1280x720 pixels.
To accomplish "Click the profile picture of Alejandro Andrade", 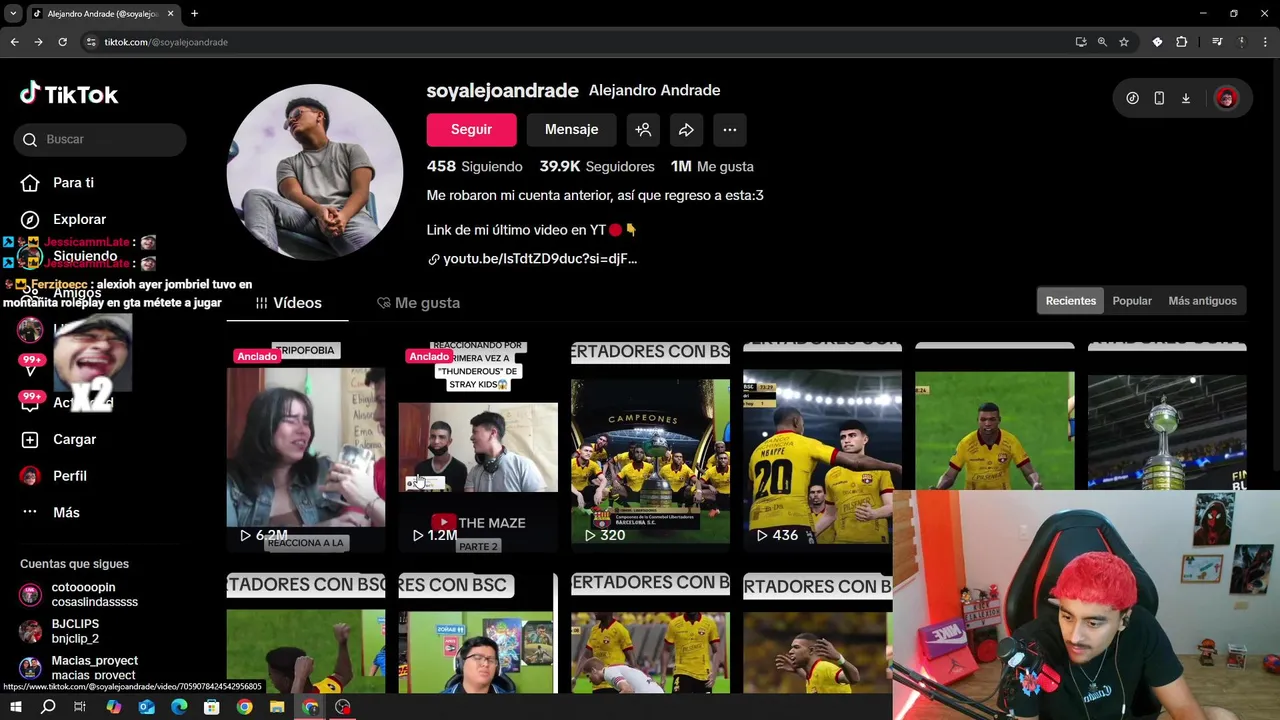I will pos(315,172).
